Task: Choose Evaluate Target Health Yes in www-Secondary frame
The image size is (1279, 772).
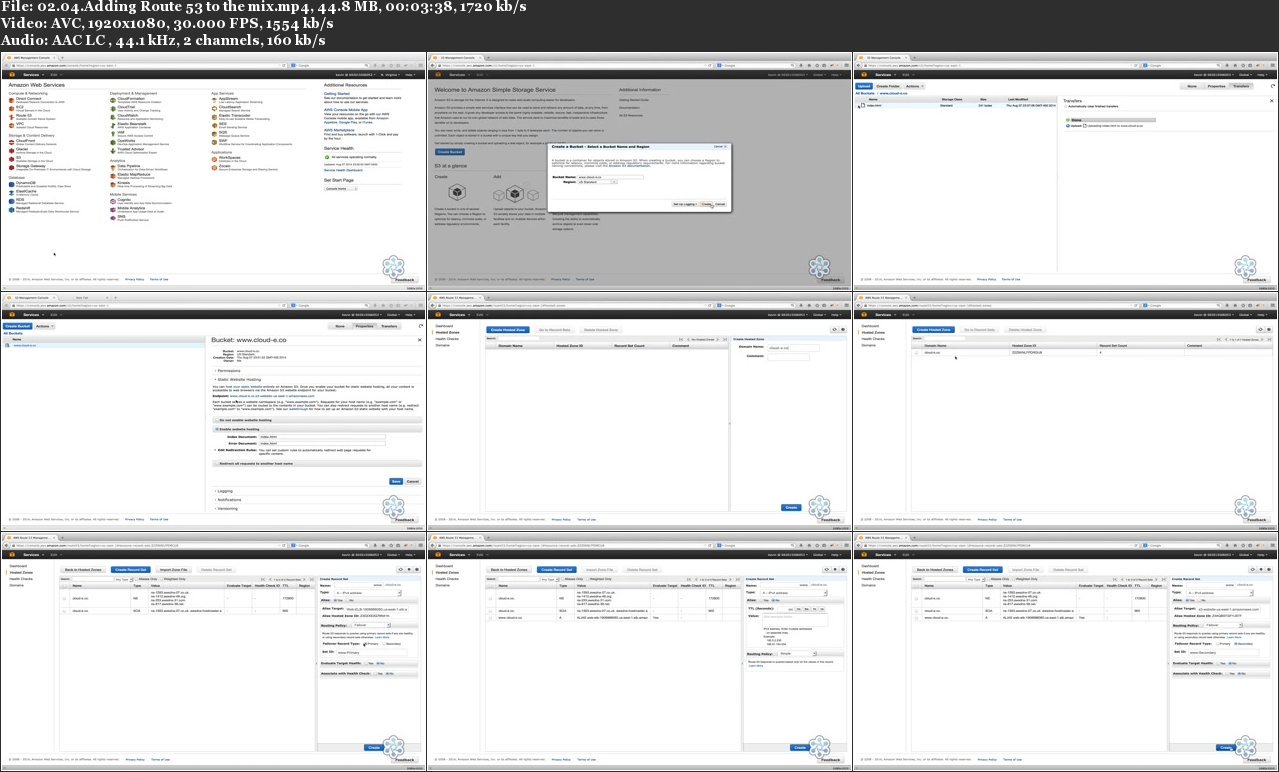Action: pyautogui.click(x=1218, y=663)
